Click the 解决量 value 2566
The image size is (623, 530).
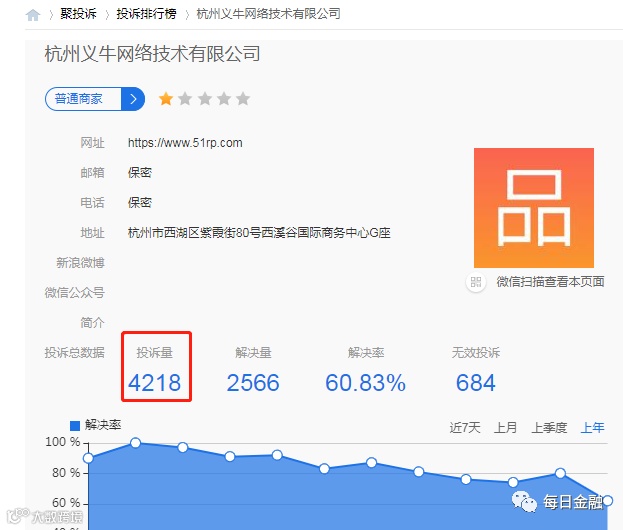[x=253, y=383]
